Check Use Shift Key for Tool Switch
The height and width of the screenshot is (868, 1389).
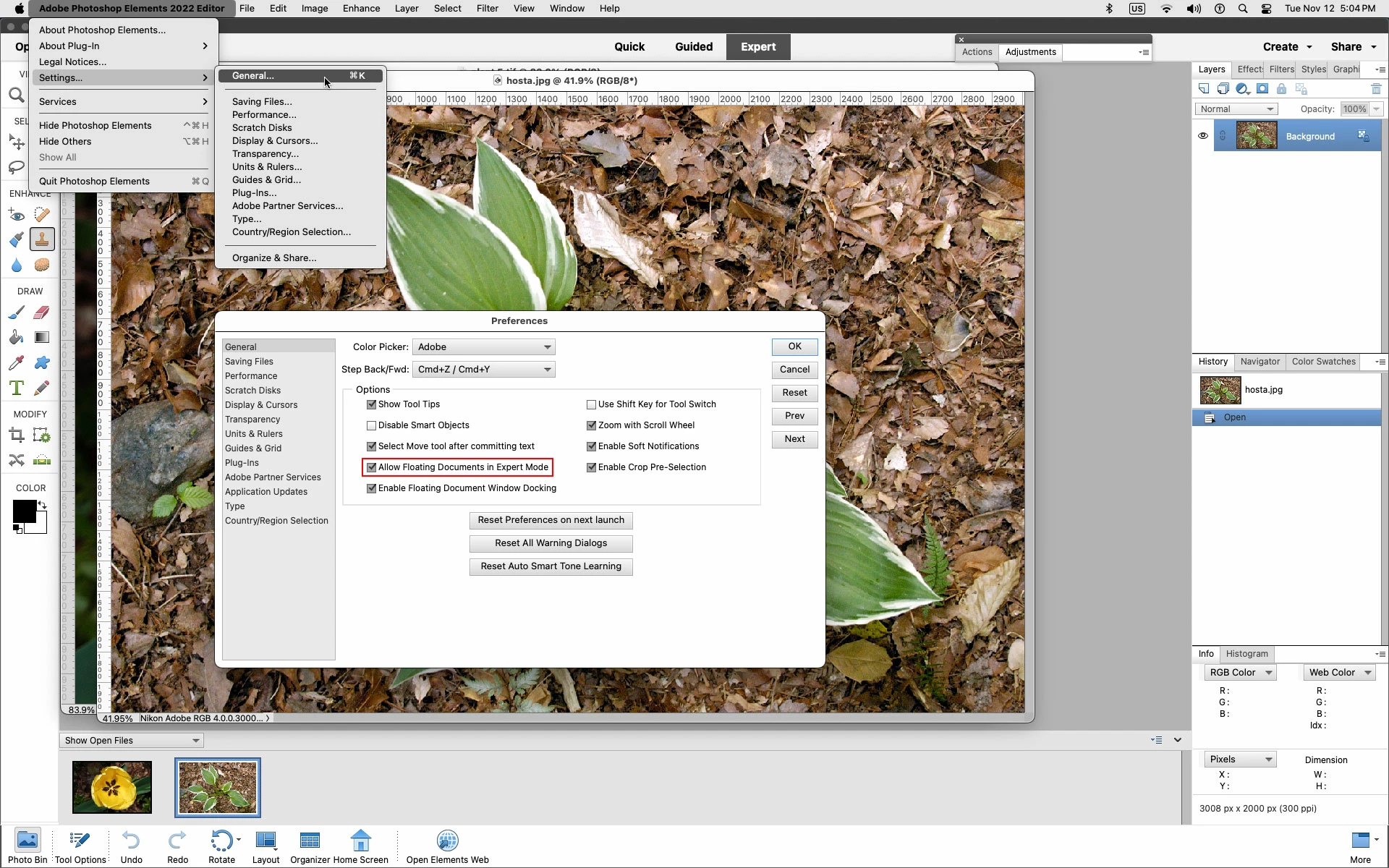591,404
